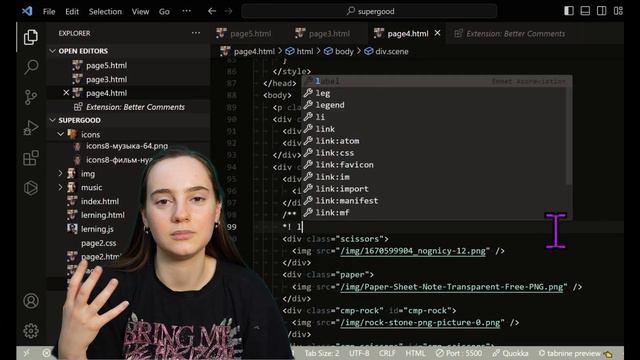The width and height of the screenshot is (640, 360).
Task: Select the 'link:mf' suggestion
Action: 434,213
